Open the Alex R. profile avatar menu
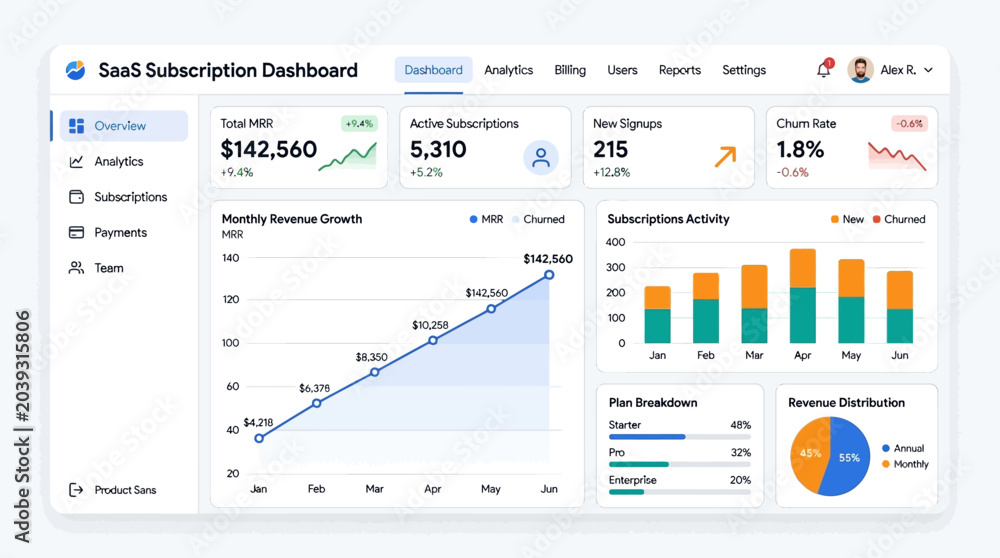This screenshot has width=1000, height=558. tap(860, 70)
